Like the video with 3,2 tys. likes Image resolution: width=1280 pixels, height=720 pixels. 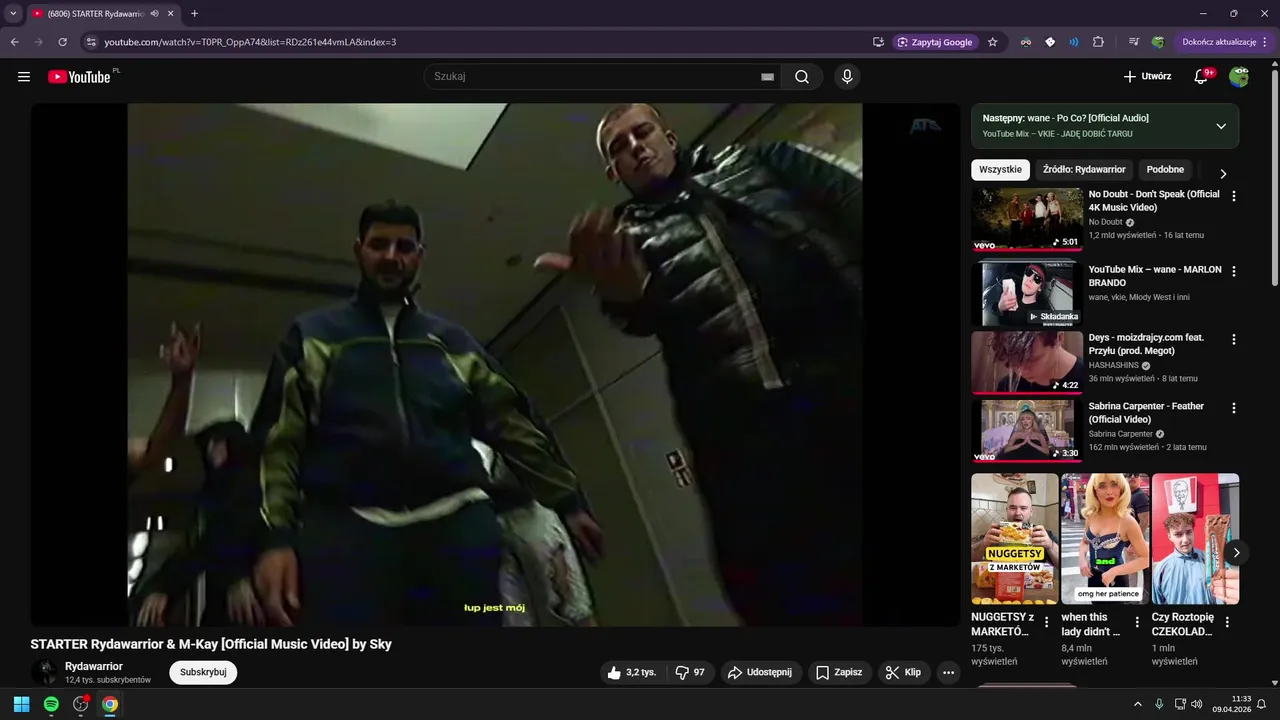632,672
